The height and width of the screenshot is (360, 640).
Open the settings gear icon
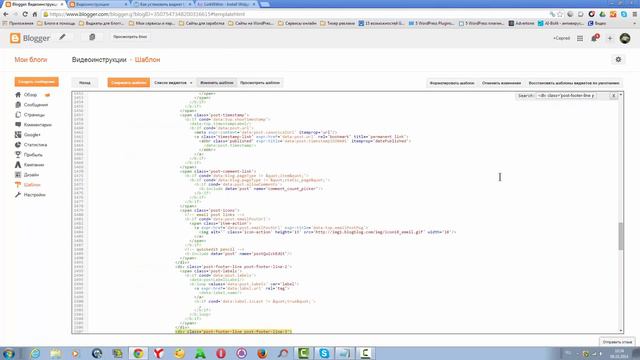coord(618,60)
